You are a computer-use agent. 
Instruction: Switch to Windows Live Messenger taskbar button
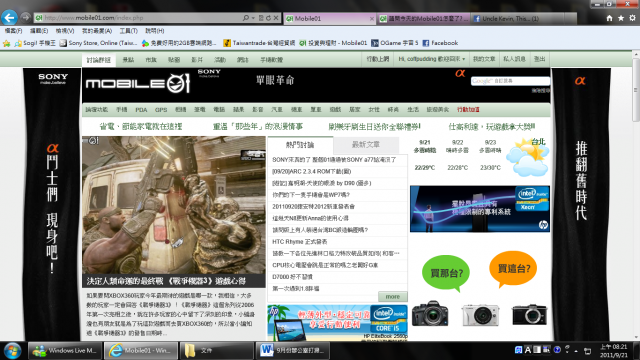(64, 351)
